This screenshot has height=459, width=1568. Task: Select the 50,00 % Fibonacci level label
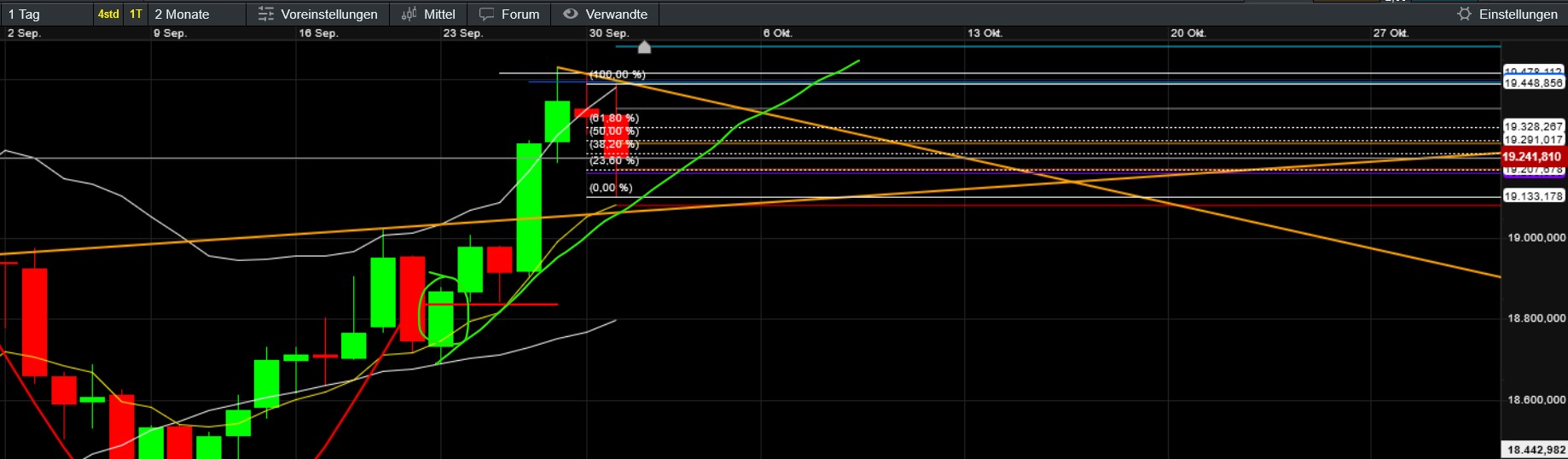click(614, 131)
